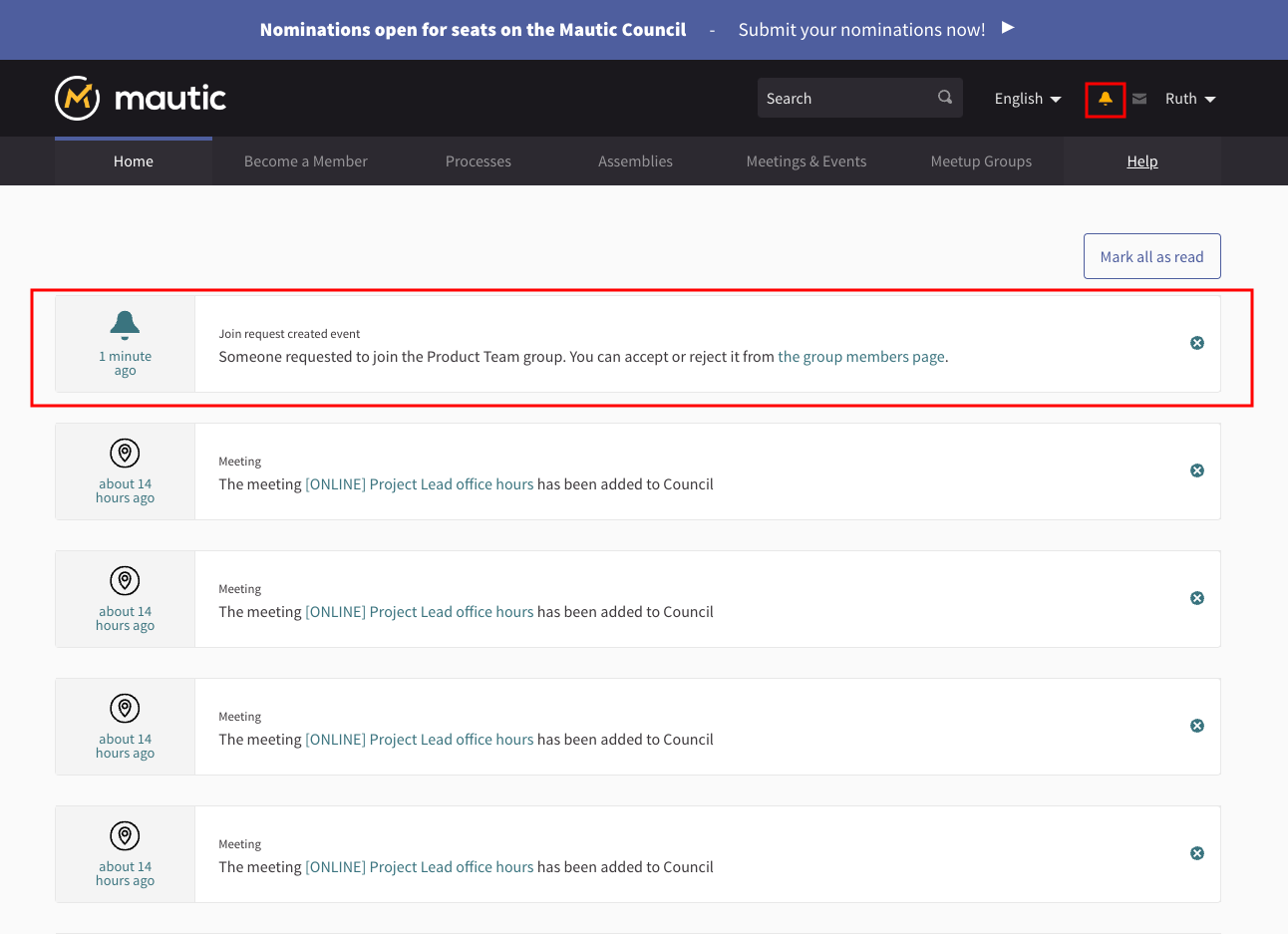Select Meetings & Events in navigation
Viewport: 1288px width, 934px height.
pos(805,161)
